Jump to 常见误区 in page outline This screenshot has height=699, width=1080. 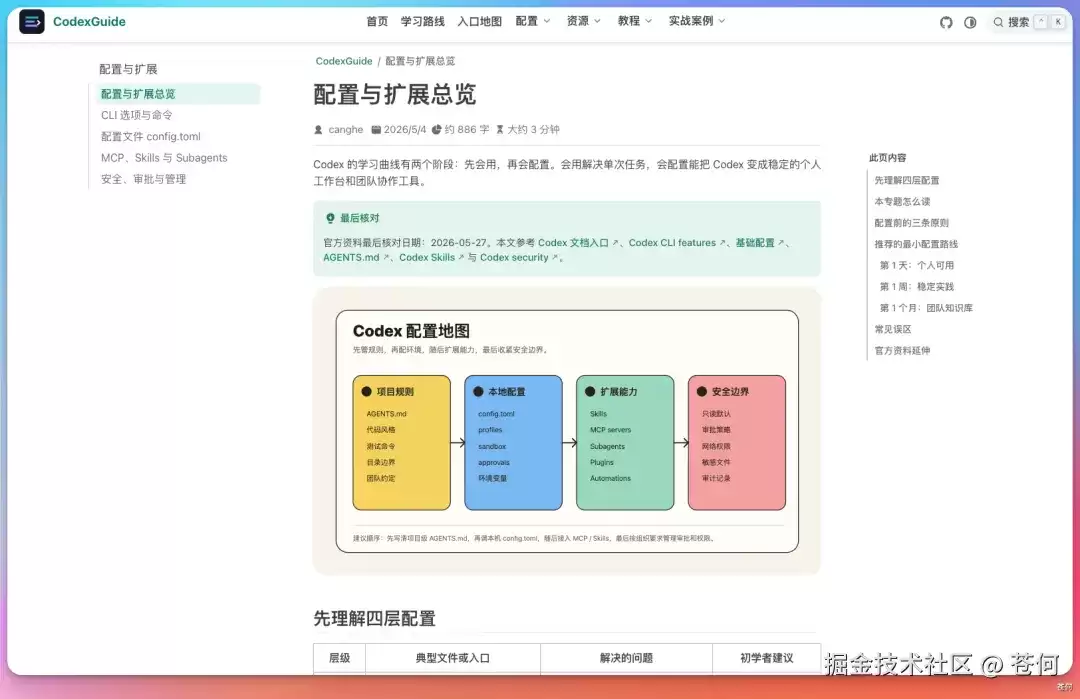click(893, 329)
